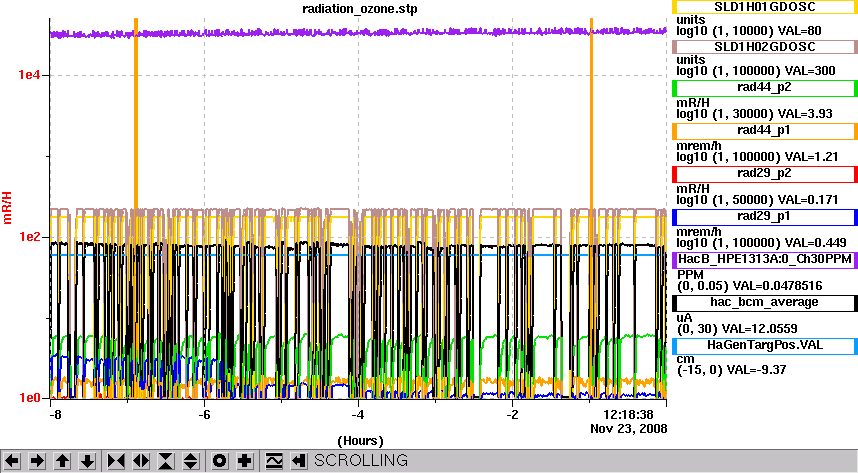This screenshot has height=473, width=858.
Task: Click the (Hours) x-axis unit label
Action: pyautogui.click(x=361, y=441)
